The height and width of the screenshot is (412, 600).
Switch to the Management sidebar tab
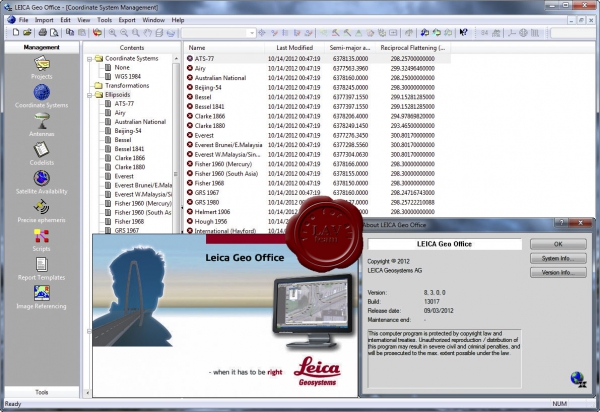click(x=41, y=47)
